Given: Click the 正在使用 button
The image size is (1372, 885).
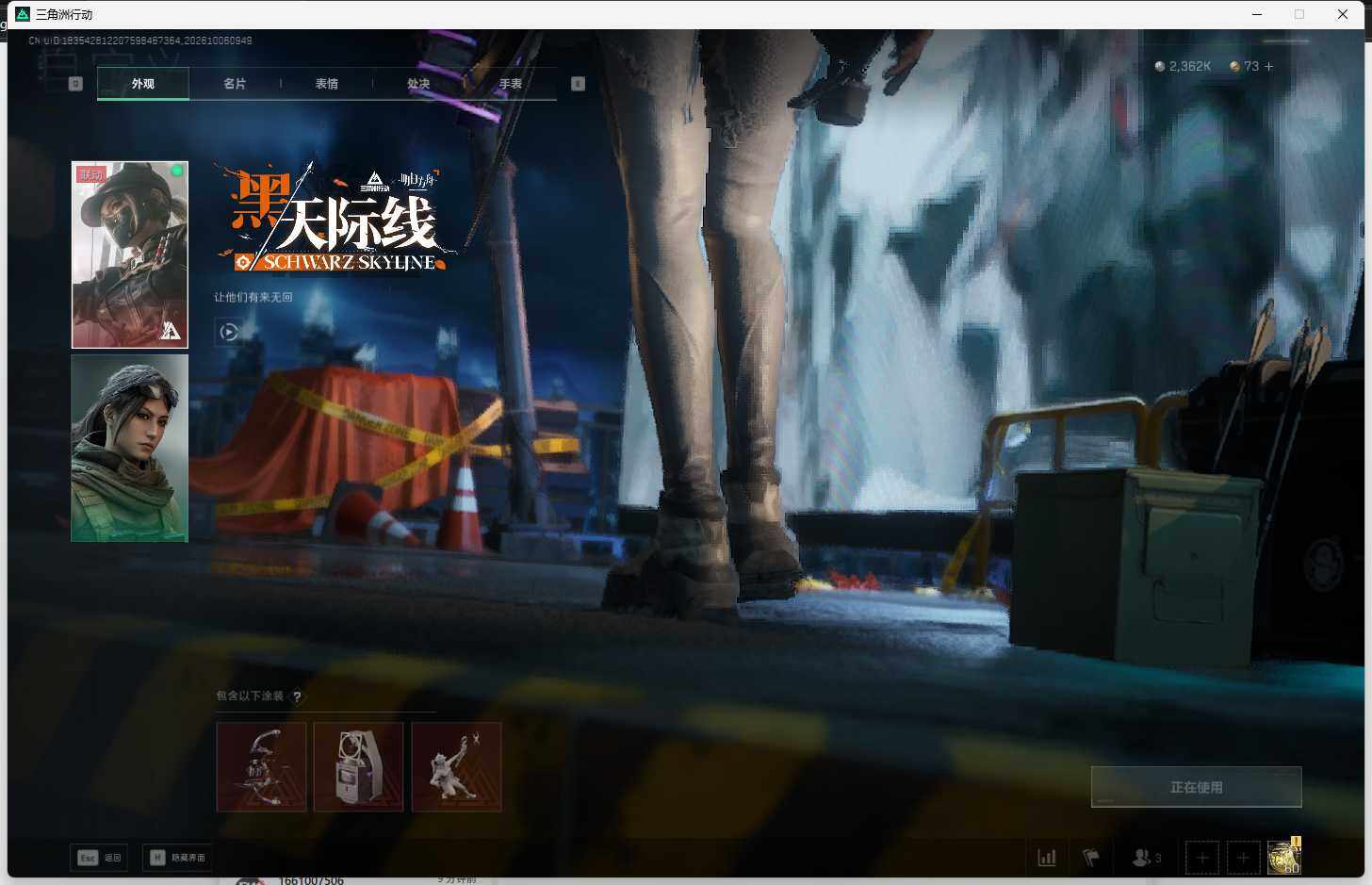Looking at the screenshot, I should pyautogui.click(x=1197, y=787).
